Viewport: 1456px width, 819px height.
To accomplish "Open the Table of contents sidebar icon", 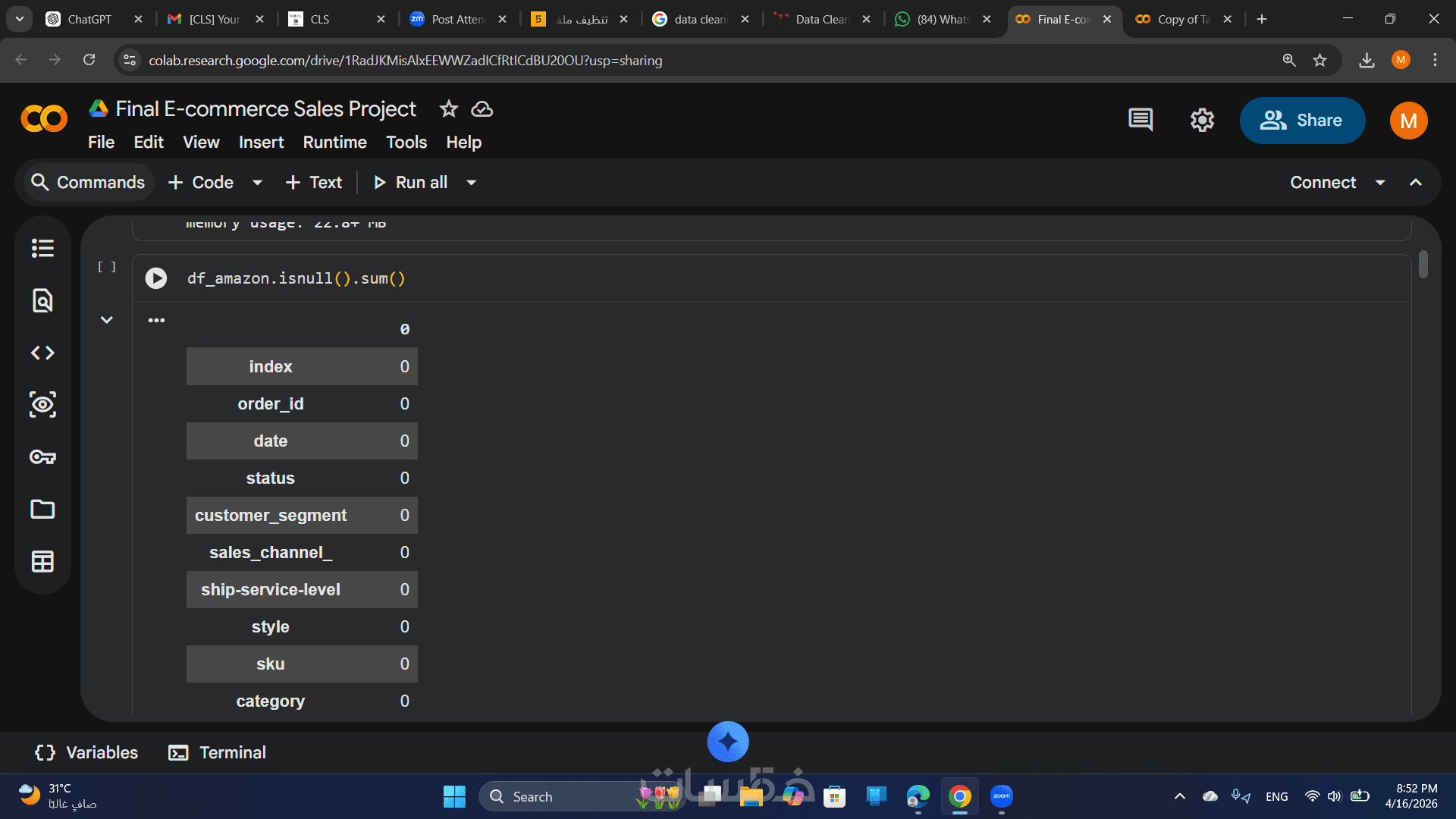I will (x=42, y=248).
